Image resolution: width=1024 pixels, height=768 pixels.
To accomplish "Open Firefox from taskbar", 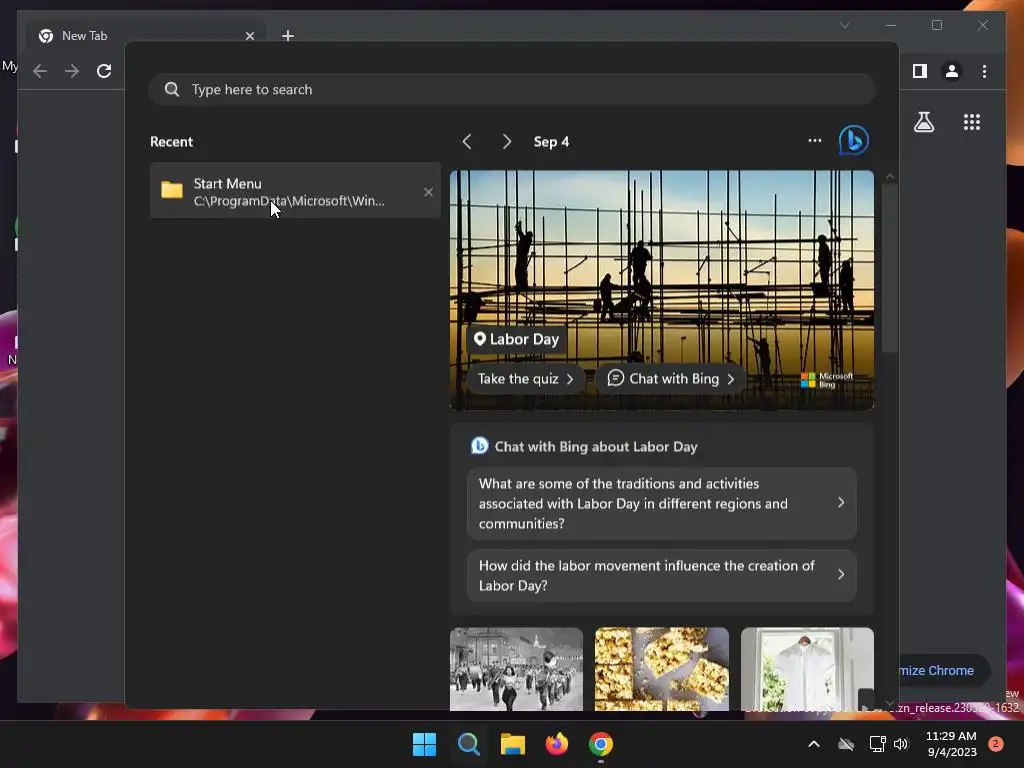I will (556, 744).
